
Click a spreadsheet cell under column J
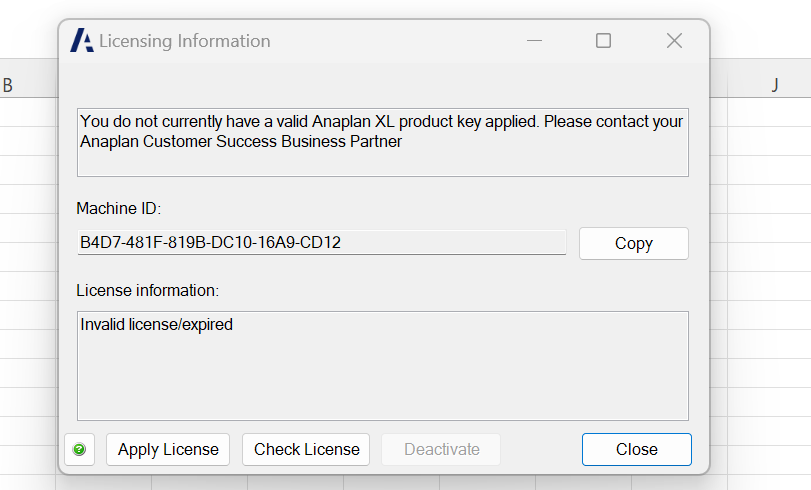(x=768, y=200)
